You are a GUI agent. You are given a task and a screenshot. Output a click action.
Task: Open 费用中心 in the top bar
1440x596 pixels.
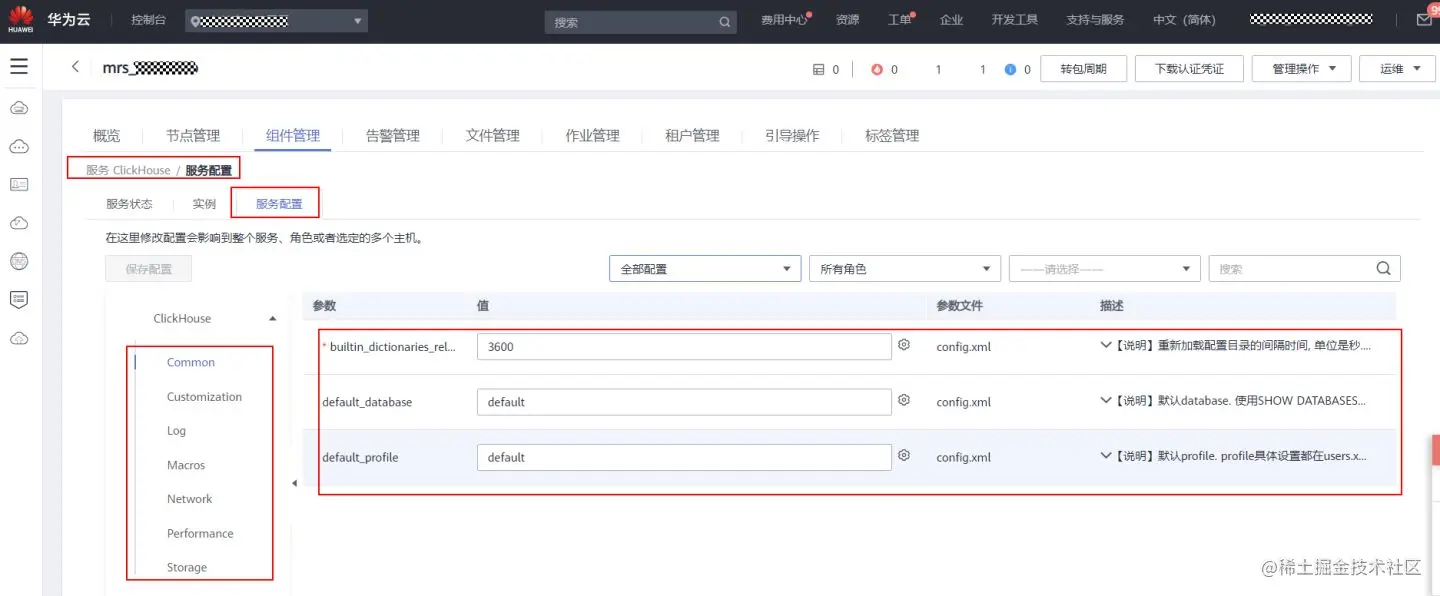coord(785,20)
